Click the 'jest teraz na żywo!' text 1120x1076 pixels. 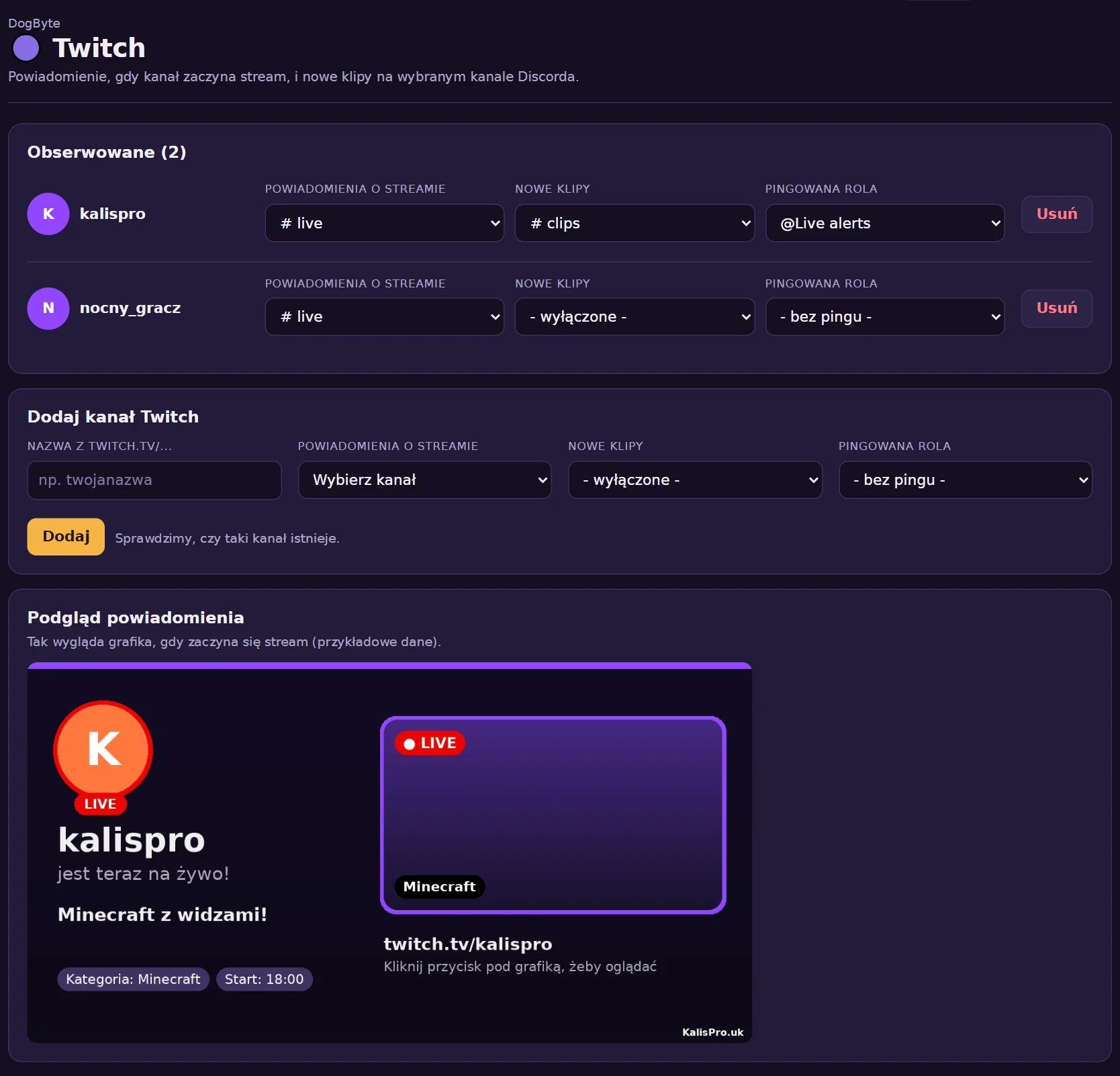point(143,874)
